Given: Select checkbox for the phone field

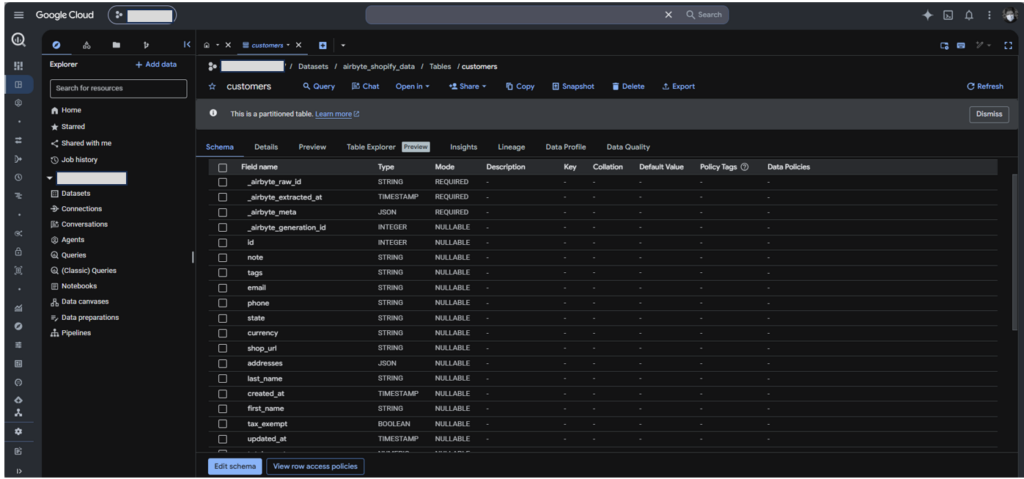Looking at the screenshot, I should click(x=223, y=303).
